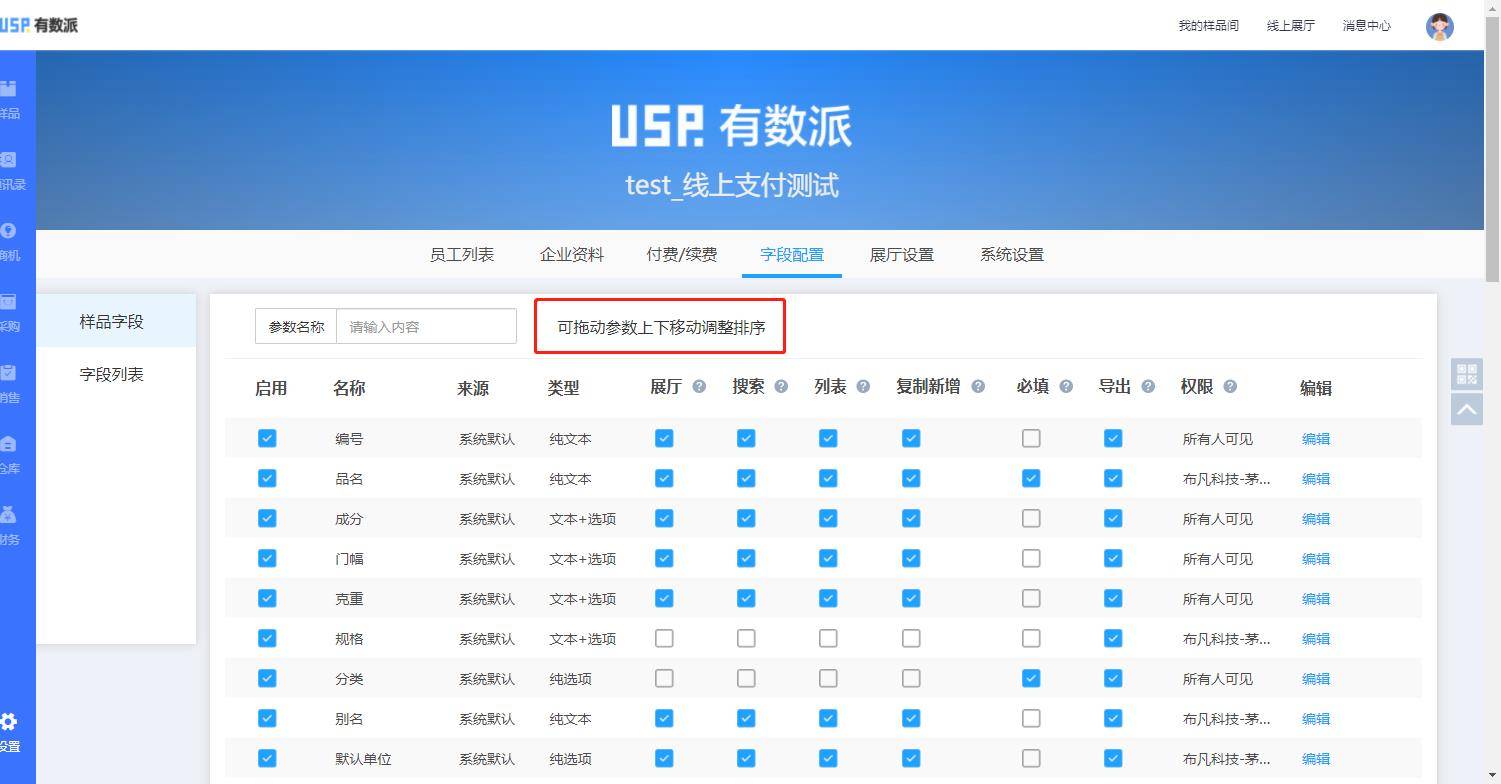Click 编辑 link for 规格 row
1501x784 pixels.
coord(1316,638)
